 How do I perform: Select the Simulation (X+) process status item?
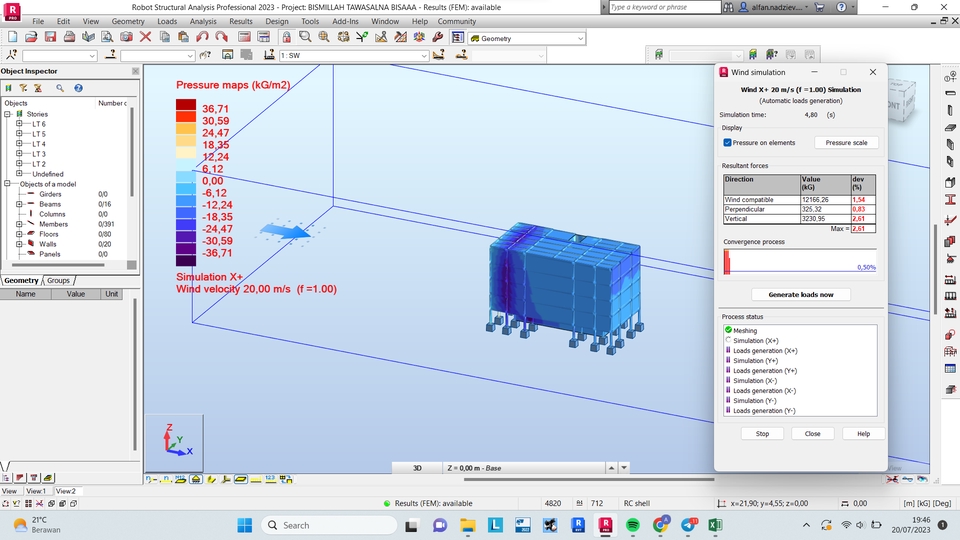click(756, 341)
